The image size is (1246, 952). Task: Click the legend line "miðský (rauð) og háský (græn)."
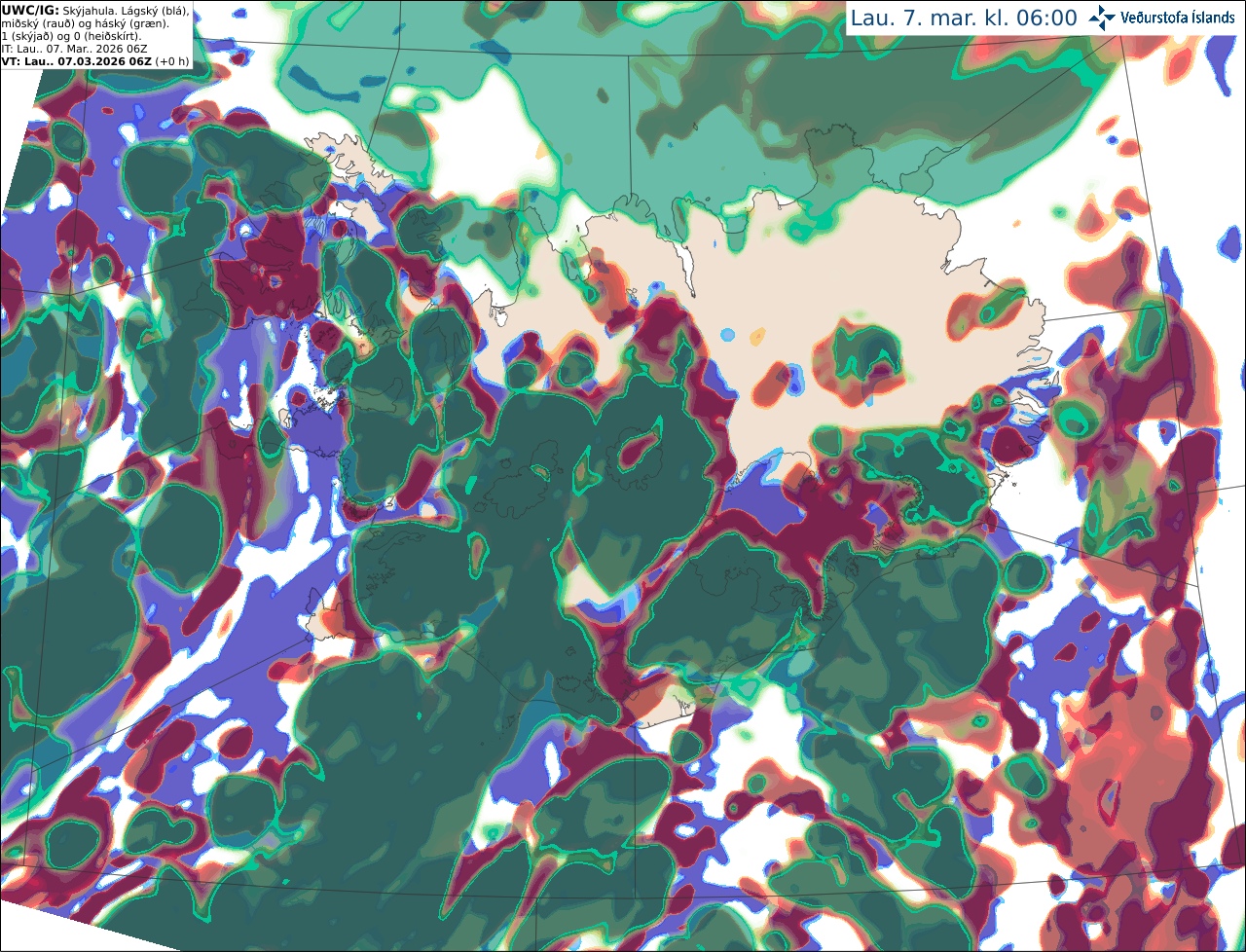[x=85, y=23]
